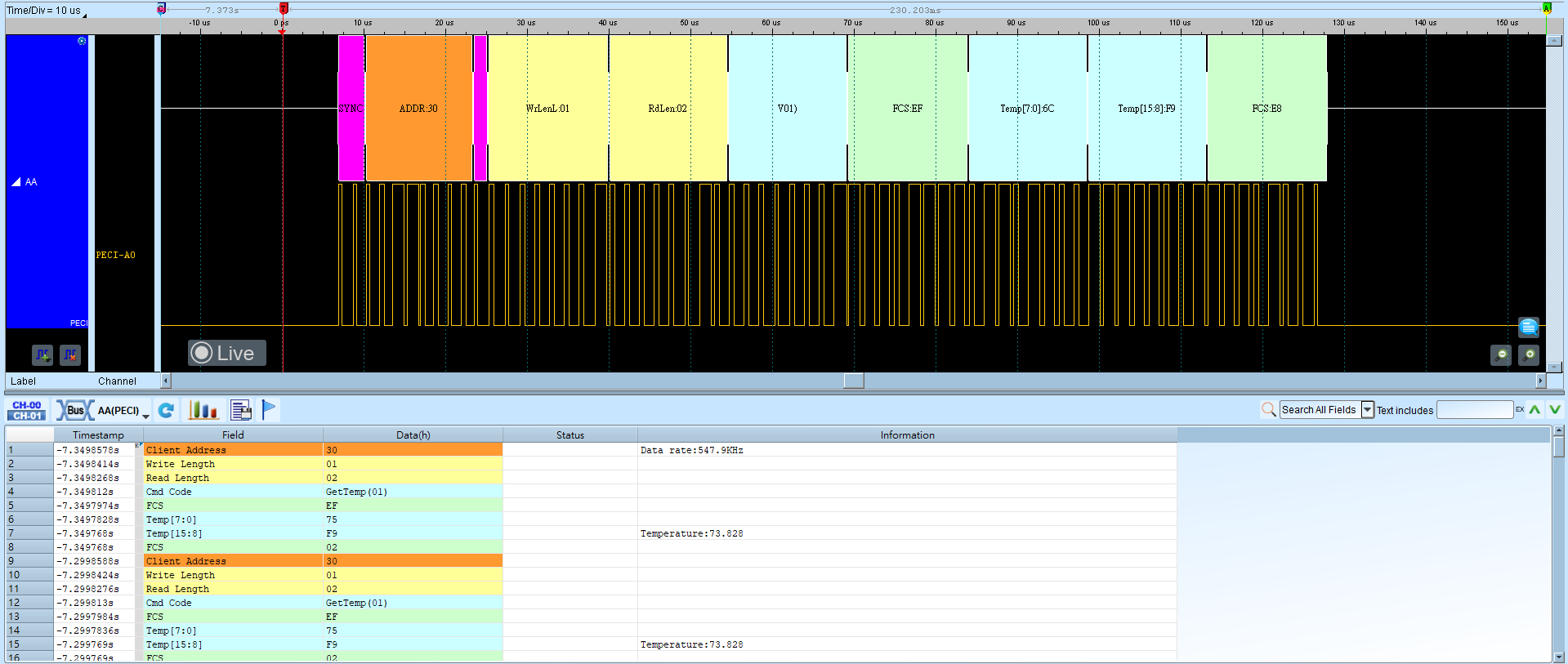Jump to previous search result arrow
The image size is (1568, 664).
tap(1534, 410)
